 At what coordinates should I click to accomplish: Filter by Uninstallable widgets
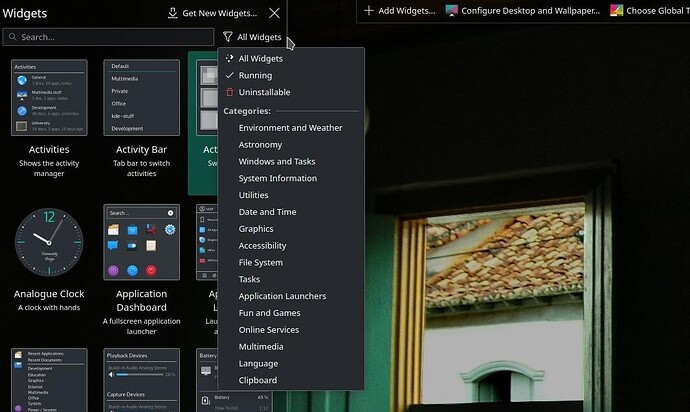click(290, 92)
